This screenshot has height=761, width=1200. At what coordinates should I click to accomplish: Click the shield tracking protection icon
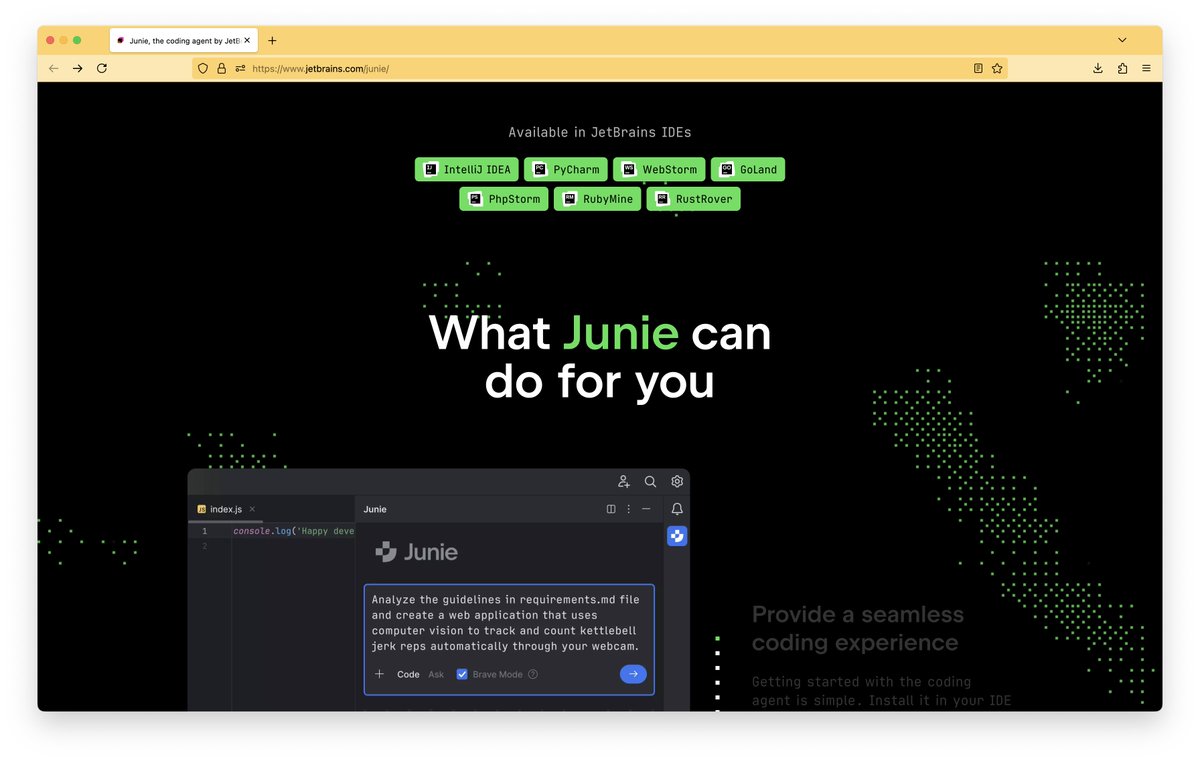203,69
